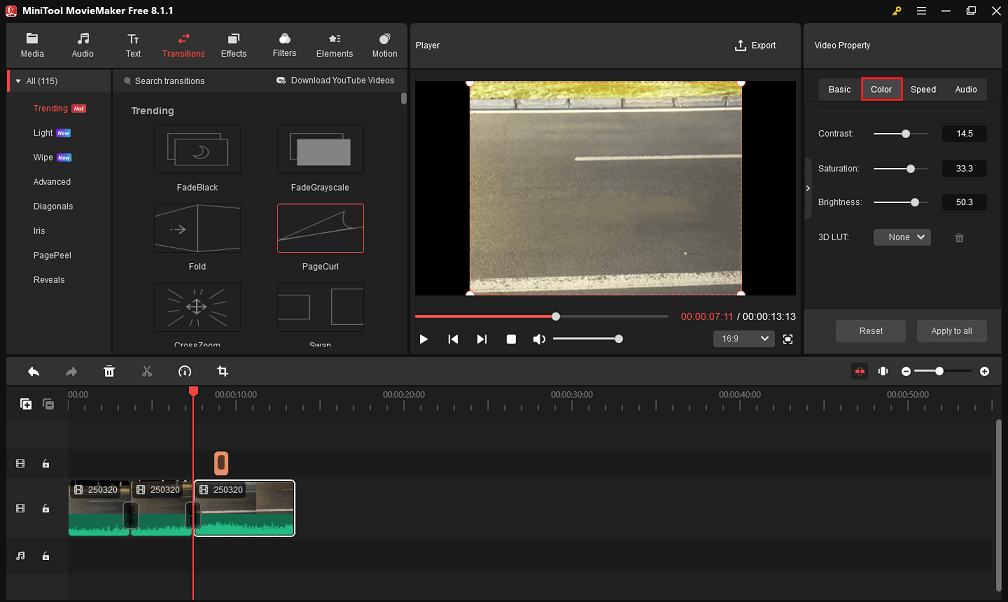Open the Filters tab

(284, 46)
